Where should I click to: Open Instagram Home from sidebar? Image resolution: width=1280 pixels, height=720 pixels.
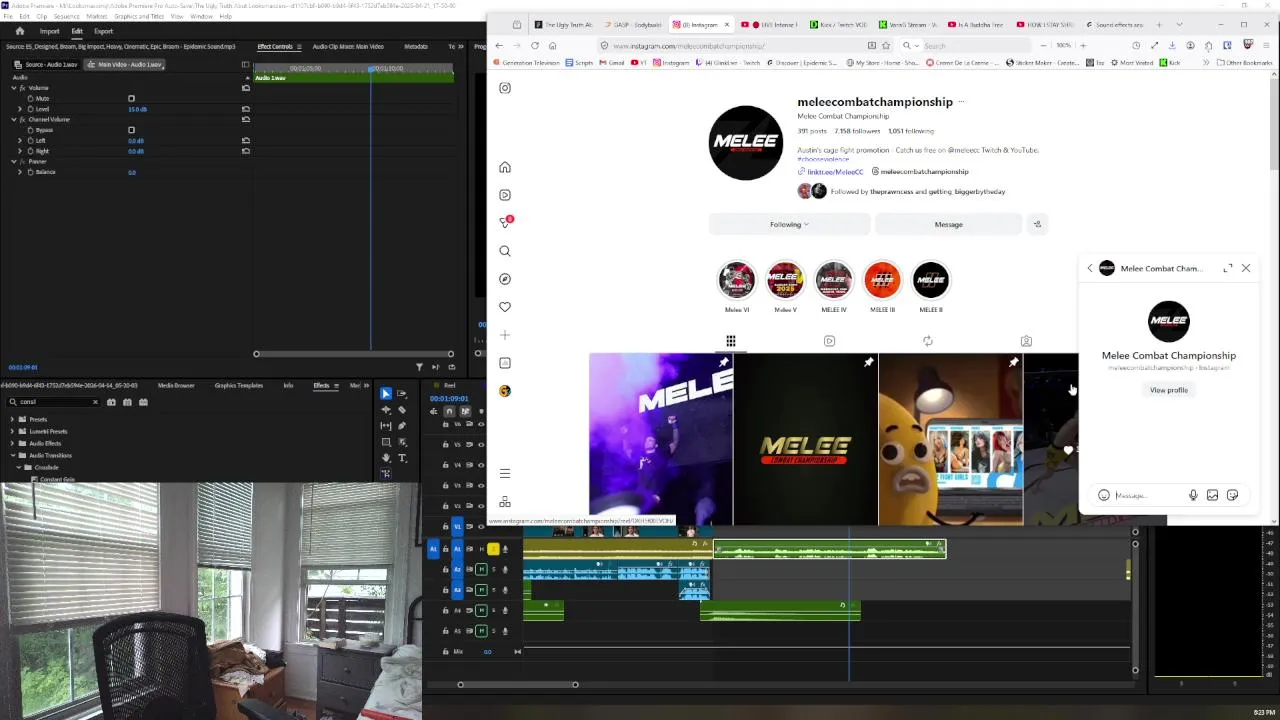tap(505, 167)
